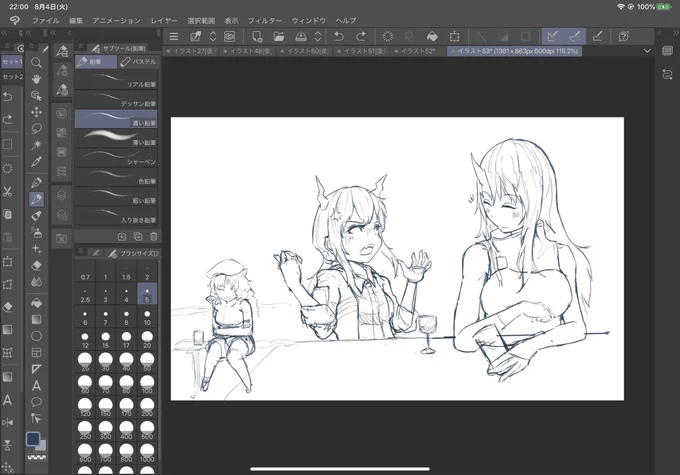Click the help question mark icon
The height and width of the screenshot is (475, 680).
click(624, 36)
